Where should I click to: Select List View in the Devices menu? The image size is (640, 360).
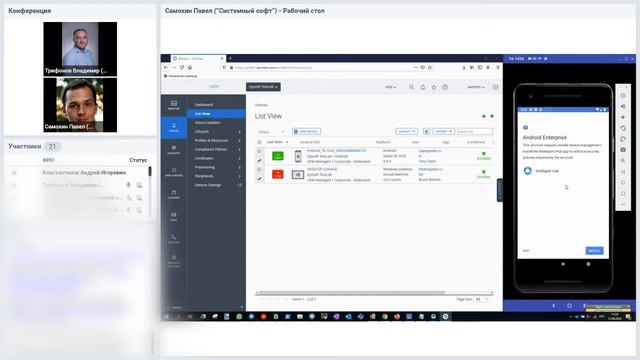pyautogui.click(x=216, y=113)
